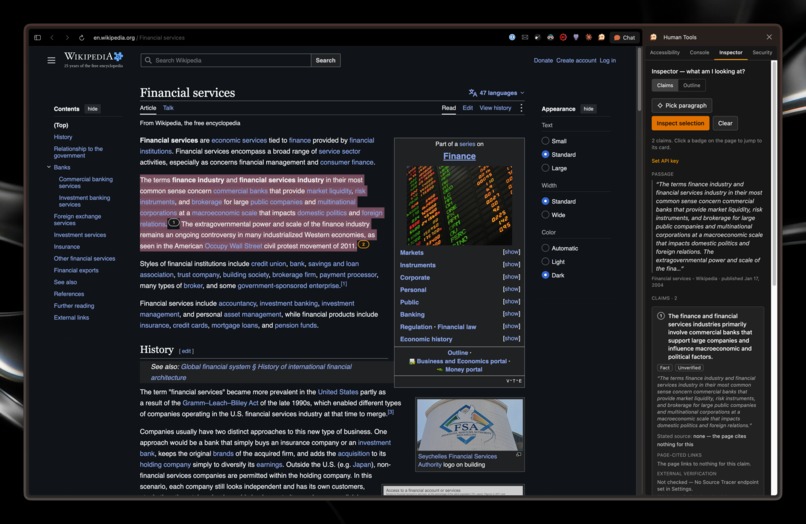Click the orange Inspect selection button
This screenshot has width=806, height=524.
pyautogui.click(x=680, y=123)
